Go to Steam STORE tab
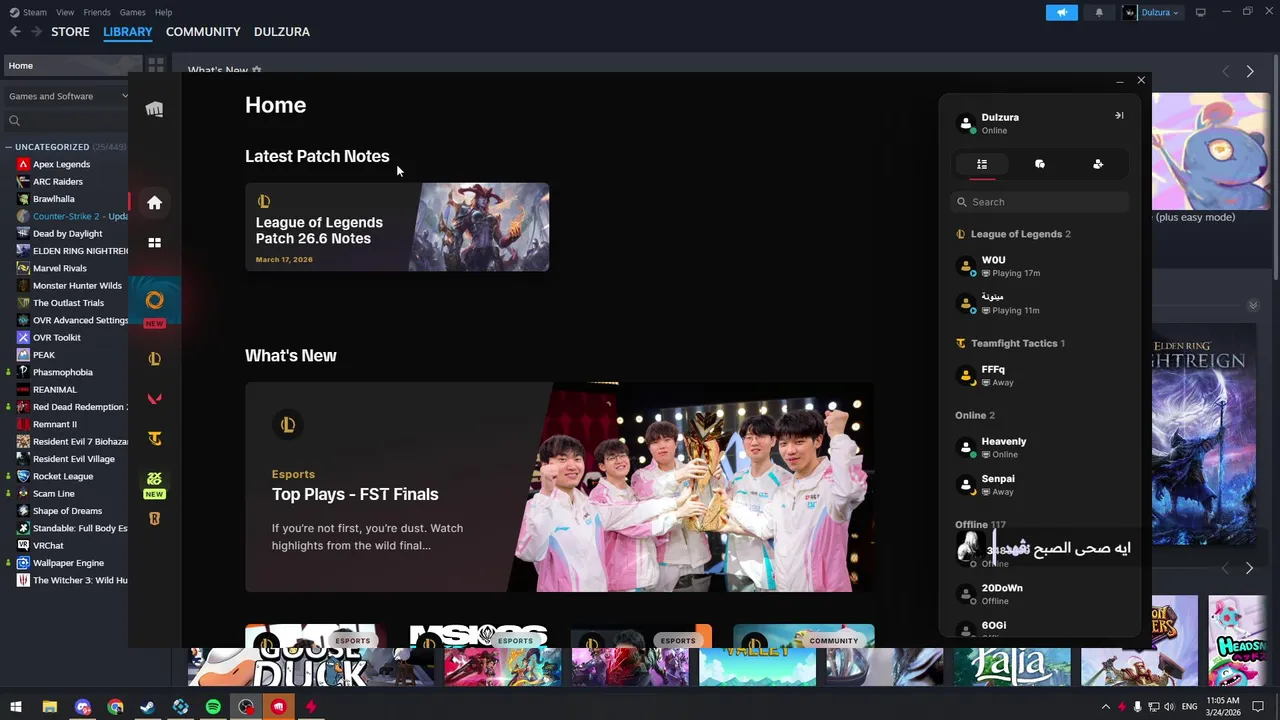The width and height of the screenshot is (1280, 720). tap(70, 32)
